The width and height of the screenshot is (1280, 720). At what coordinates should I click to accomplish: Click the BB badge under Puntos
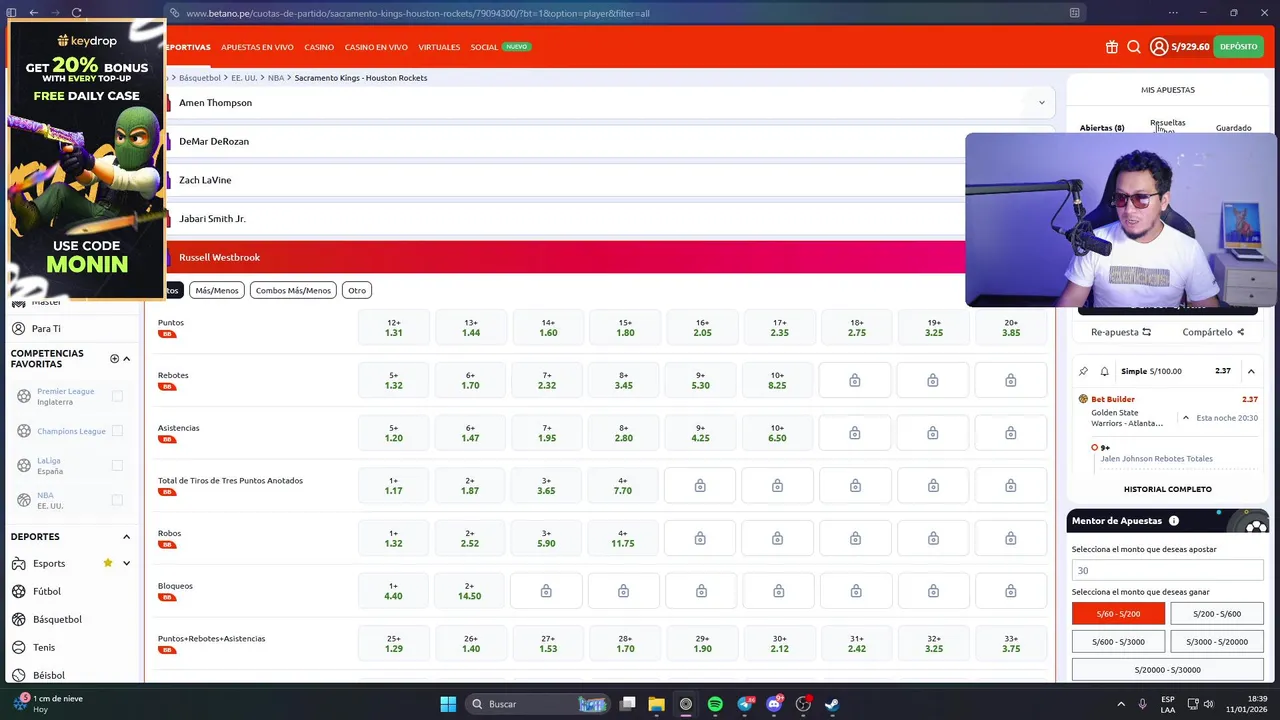click(x=167, y=334)
